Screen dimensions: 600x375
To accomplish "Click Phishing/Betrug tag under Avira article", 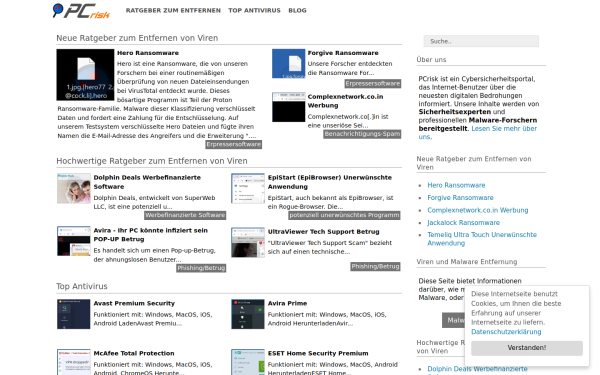I will pyautogui.click(x=201, y=268).
